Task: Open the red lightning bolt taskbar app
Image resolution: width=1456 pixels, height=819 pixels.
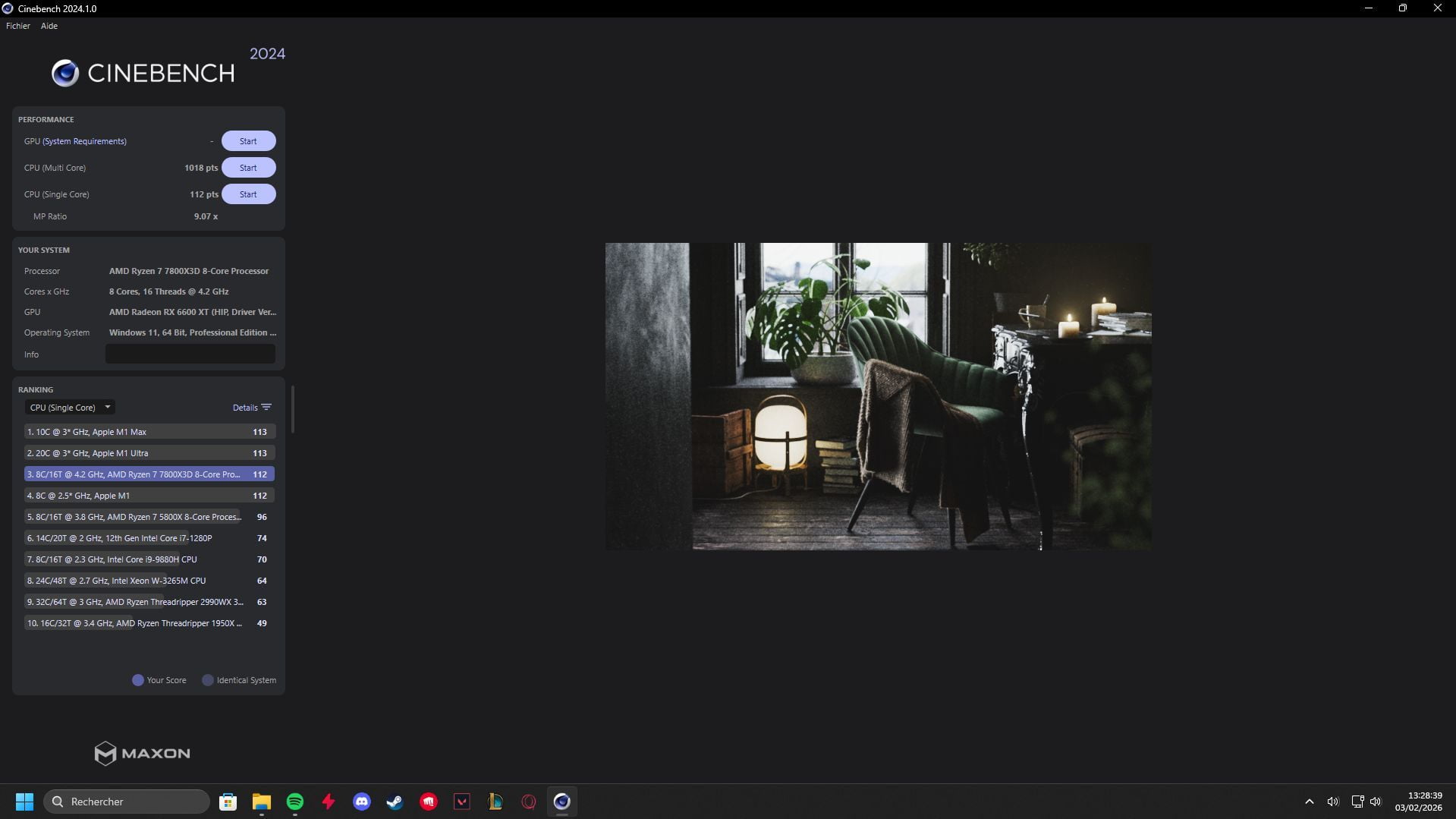Action: coord(329,802)
